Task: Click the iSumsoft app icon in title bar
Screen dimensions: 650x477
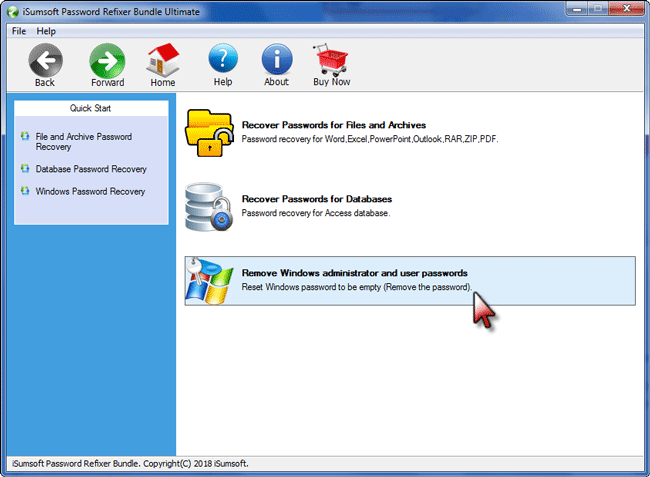Action: coord(13,12)
